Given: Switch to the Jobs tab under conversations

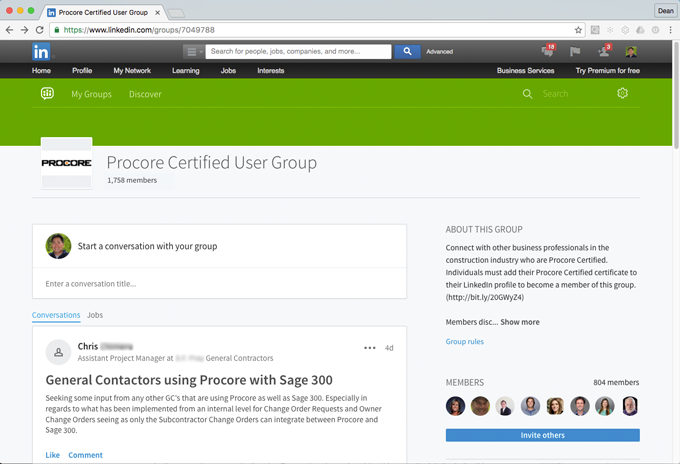Looking at the screenshot, I should point(95,315).
